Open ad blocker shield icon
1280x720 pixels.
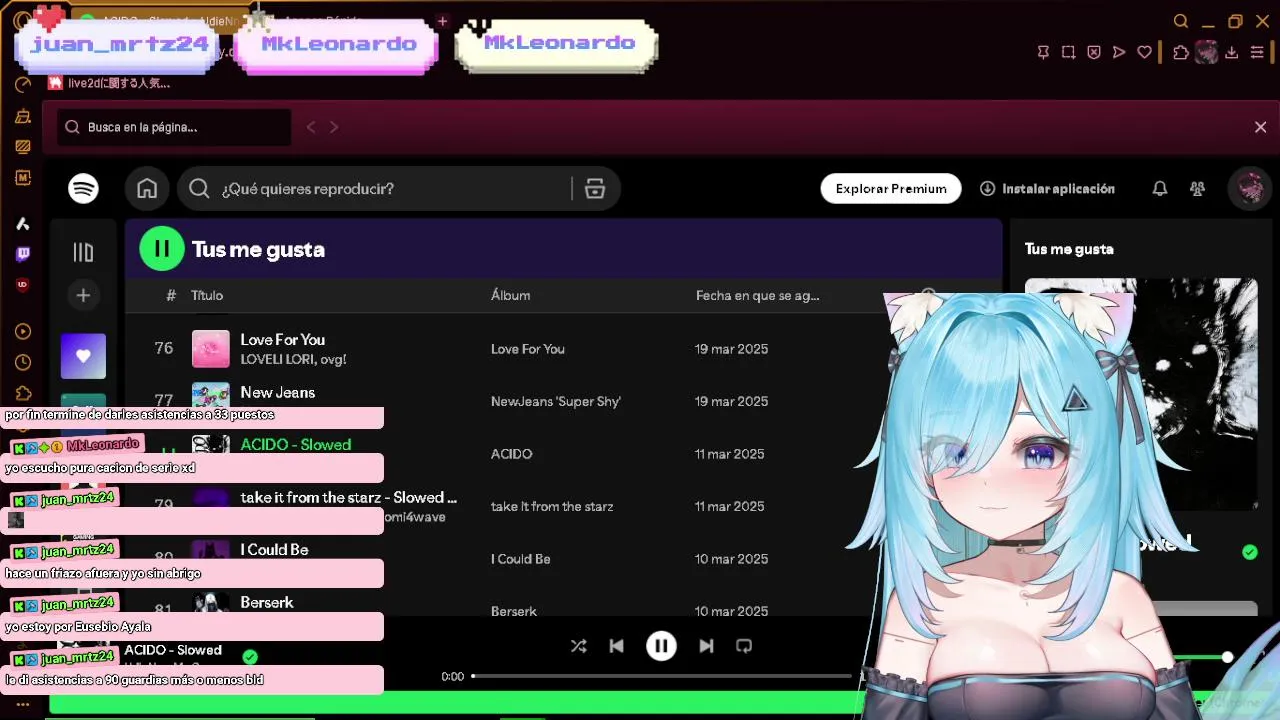coord(1094,52)
